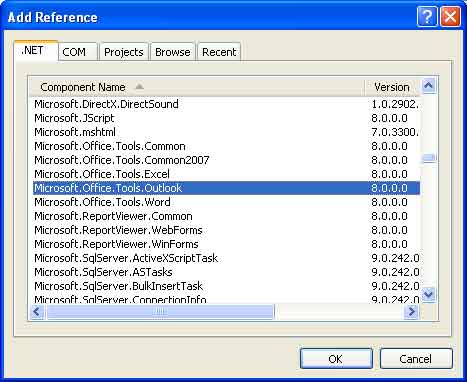
Task: Open the COM tab
Action: (78, 52)
